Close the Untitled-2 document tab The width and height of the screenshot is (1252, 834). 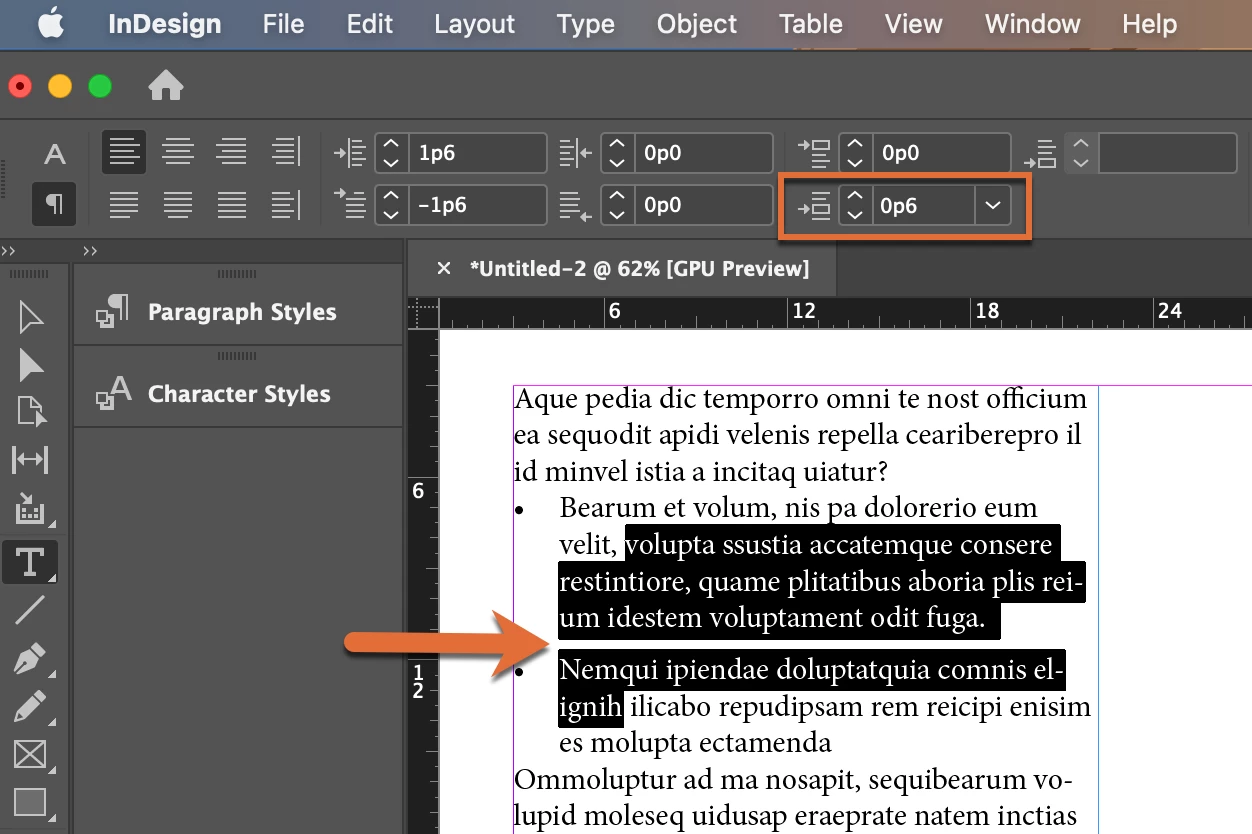(x=444, y=268)
